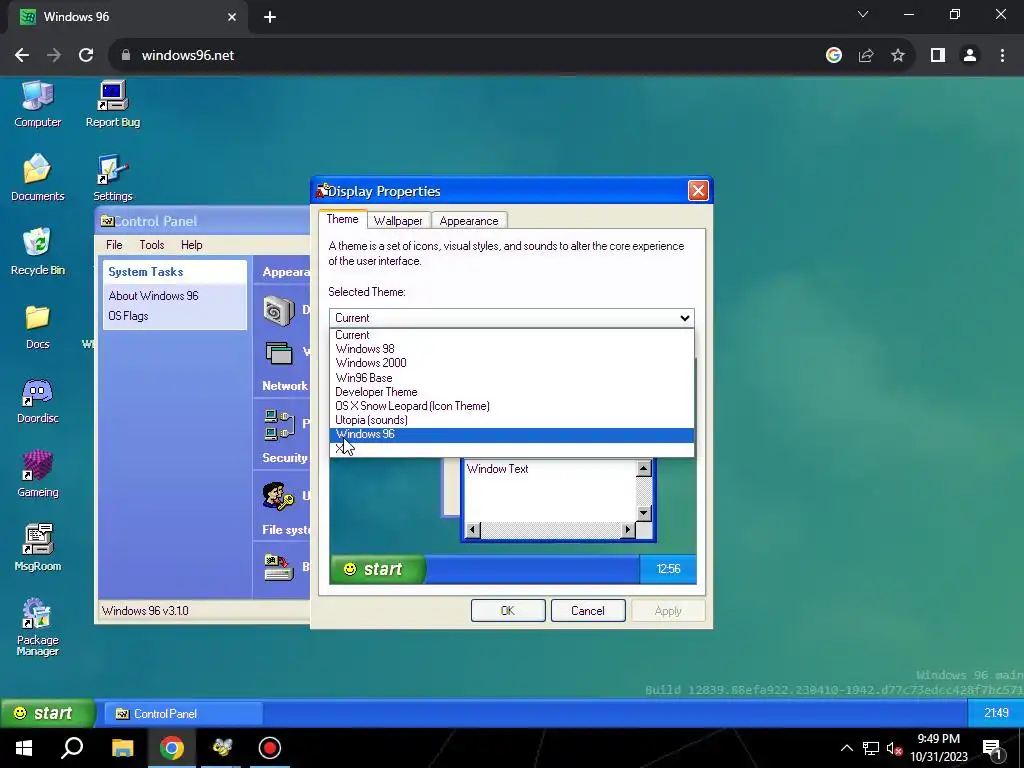Click the host clock showing 9:49 PM
This screenshot has width=1024, height=768.
pyautogui.click(x=938, y=748)
